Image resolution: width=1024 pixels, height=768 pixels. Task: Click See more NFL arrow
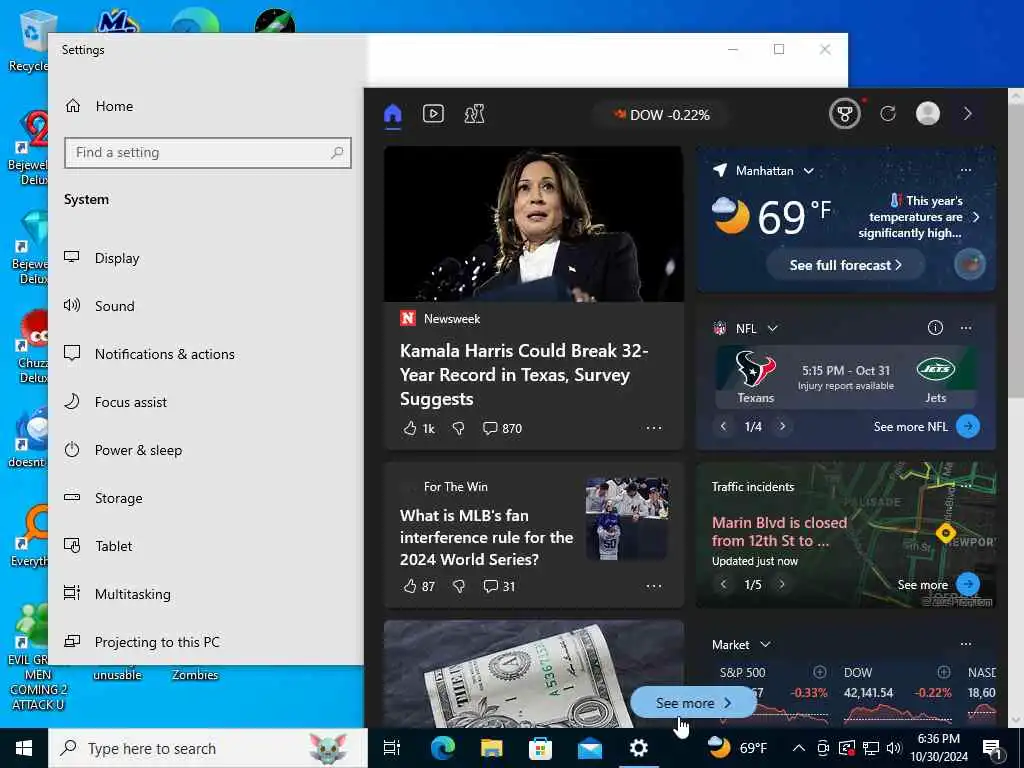pyautogui.click(x=968, y=426)
